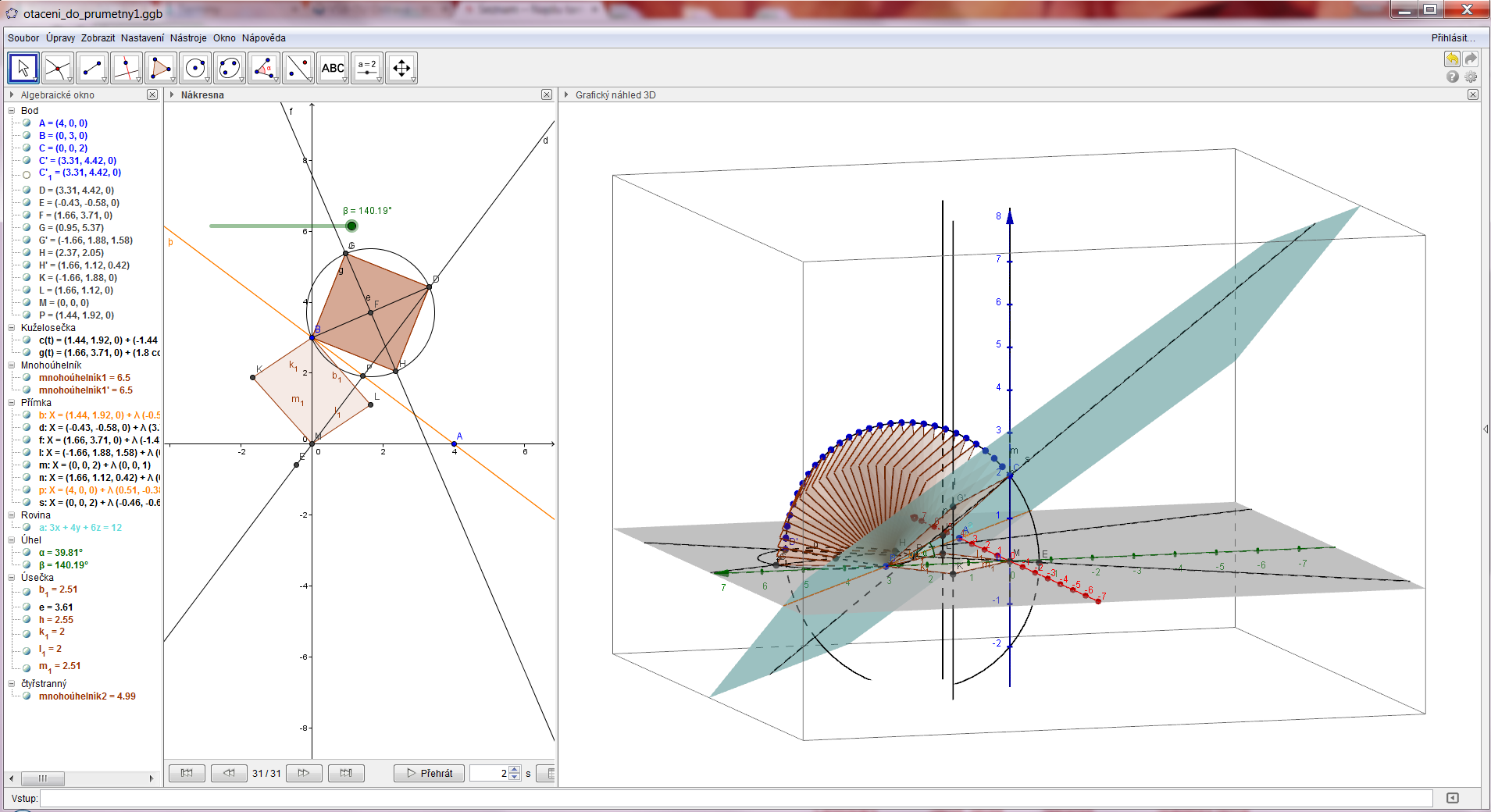Image resolution: width=1491 pixels, height=812 pixels.
Task: Open the settings gear icon
Action: click(1471, 77)
